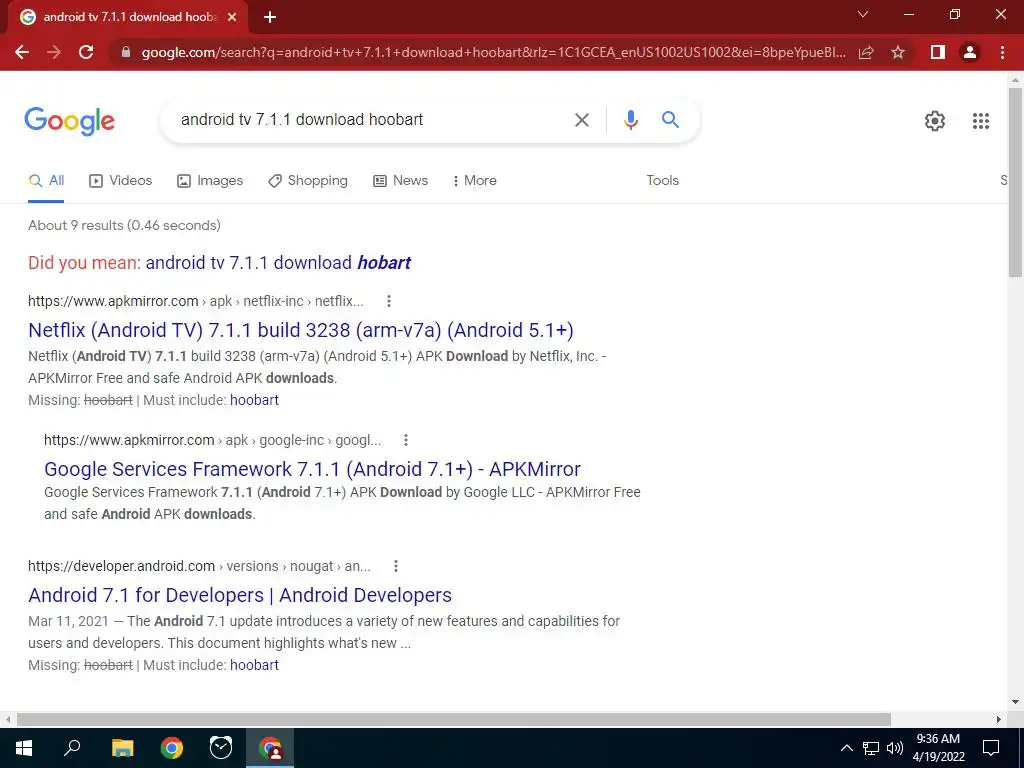The image size is (1024, 768).
Task: Go back to the previous page
Action: point(22,52)
